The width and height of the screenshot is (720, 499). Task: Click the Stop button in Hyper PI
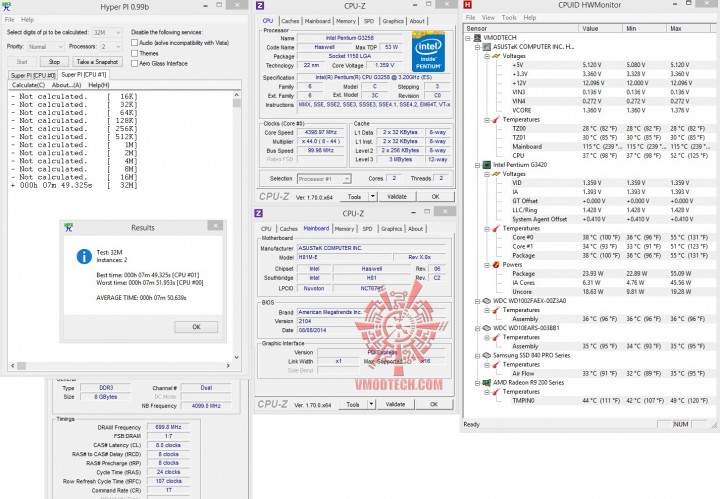54,62
